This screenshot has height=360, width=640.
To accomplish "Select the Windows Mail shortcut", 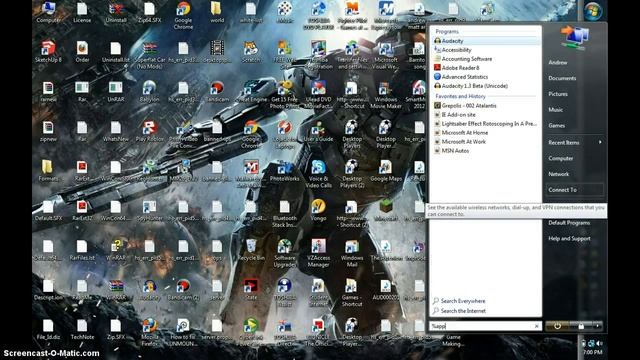I will (352, 253).
